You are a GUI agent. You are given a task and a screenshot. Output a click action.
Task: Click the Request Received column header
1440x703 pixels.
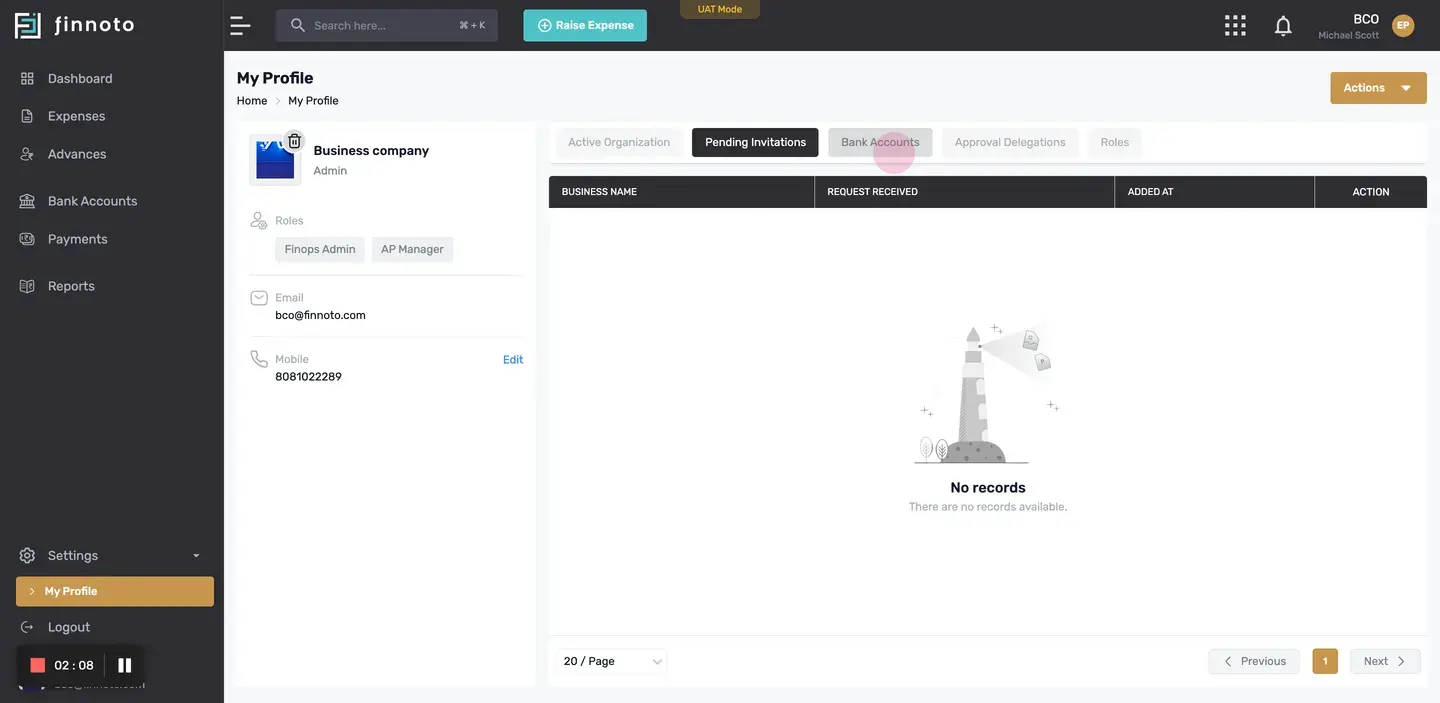(x=965, y=192)
